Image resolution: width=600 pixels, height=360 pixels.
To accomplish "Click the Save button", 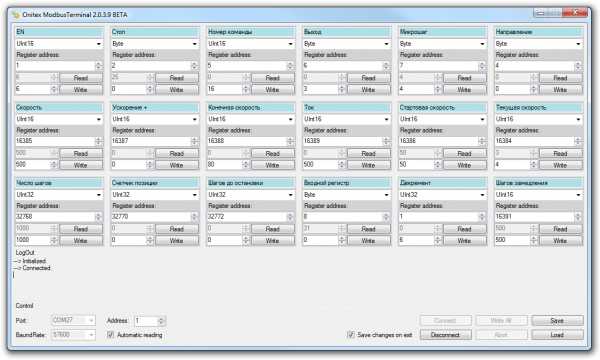I will point(558,320).
